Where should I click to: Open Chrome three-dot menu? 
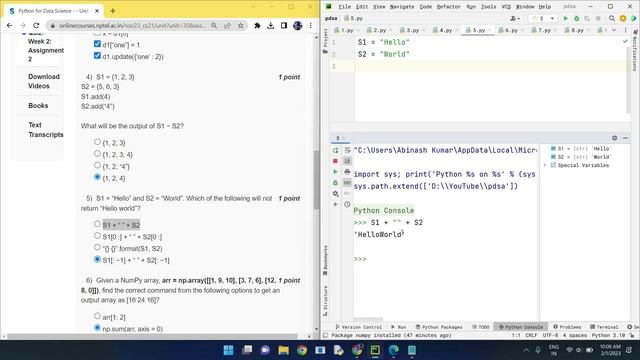(x=311, y=26)
